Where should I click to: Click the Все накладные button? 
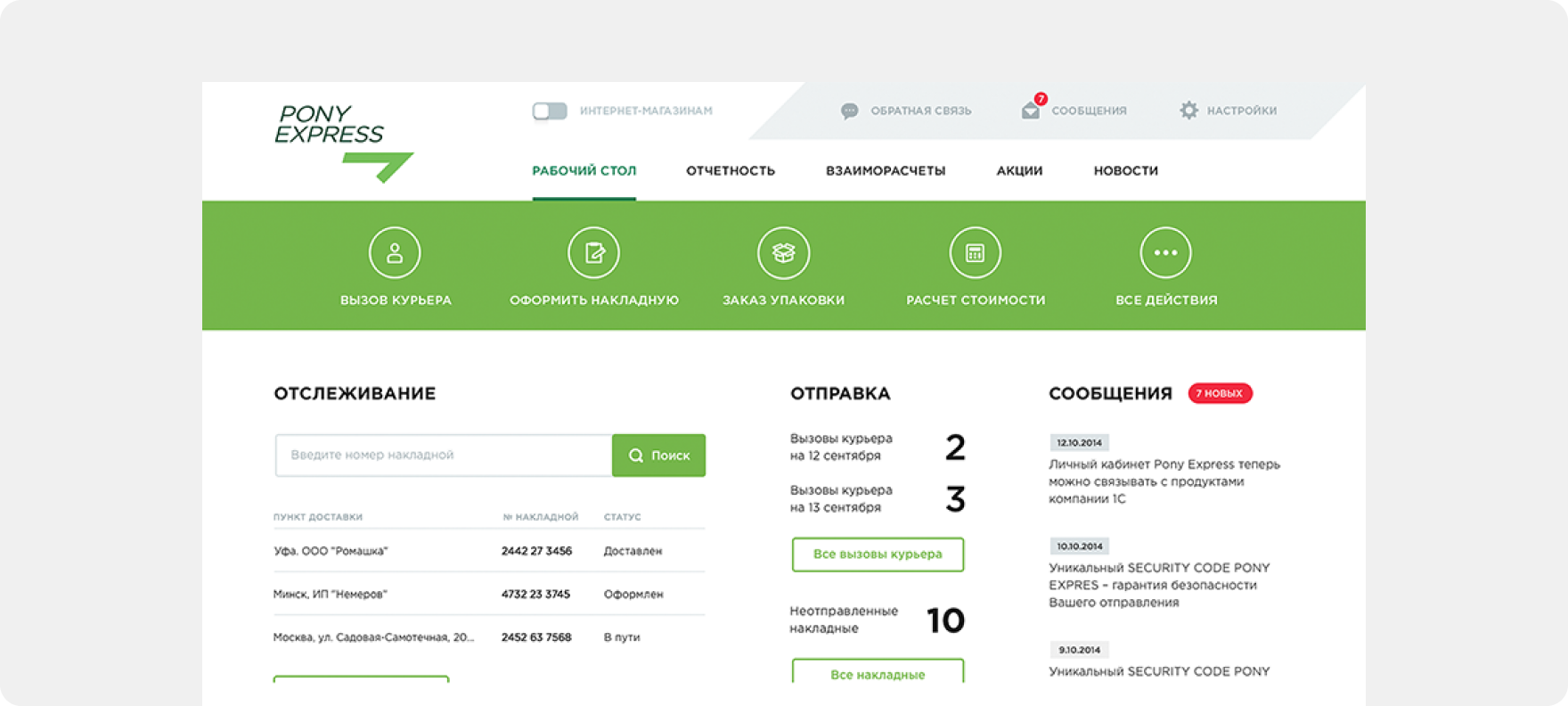coord(878,673)
